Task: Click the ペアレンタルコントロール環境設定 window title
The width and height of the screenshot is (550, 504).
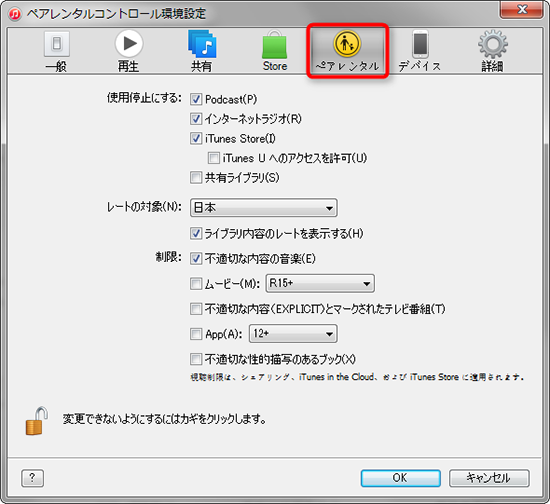Action: click(x=116, y=14)
